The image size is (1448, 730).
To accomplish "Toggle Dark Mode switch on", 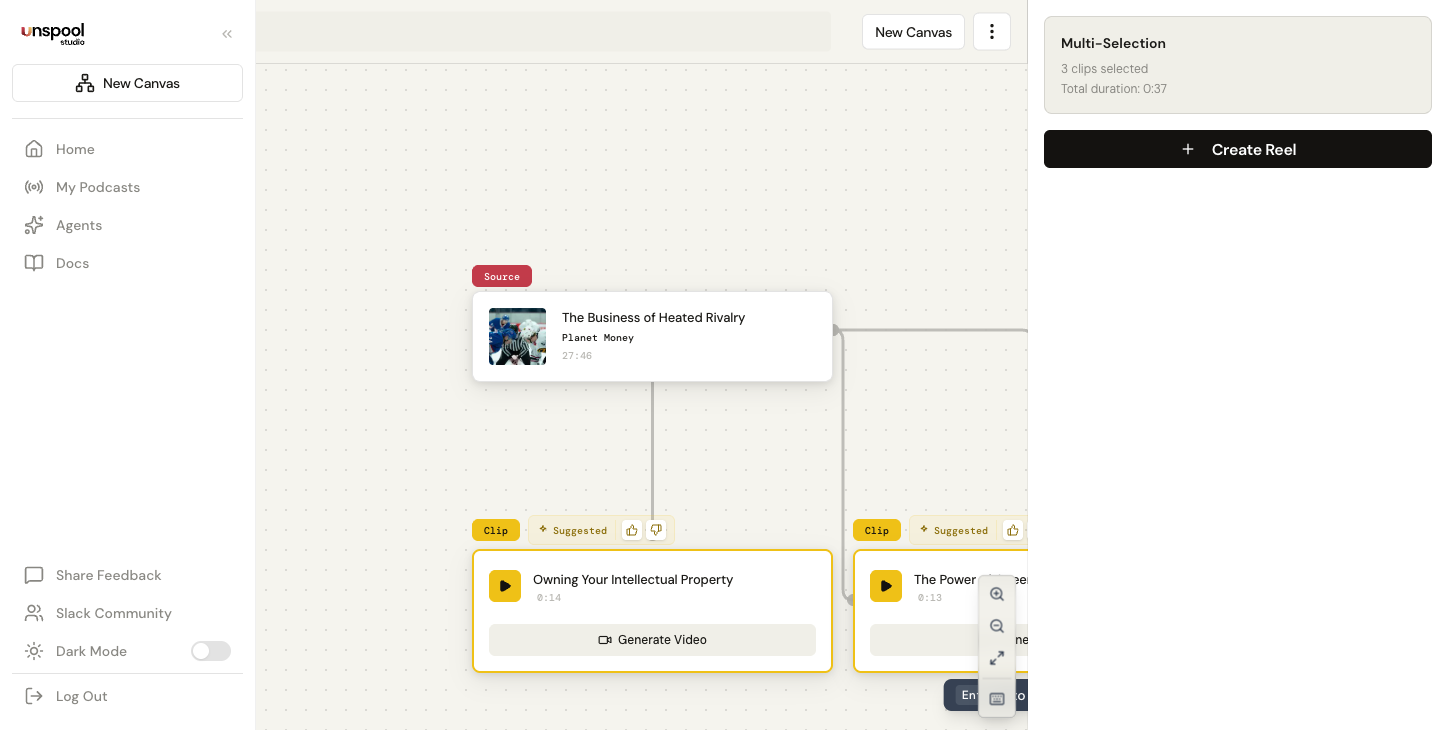I will pos(211,651).
